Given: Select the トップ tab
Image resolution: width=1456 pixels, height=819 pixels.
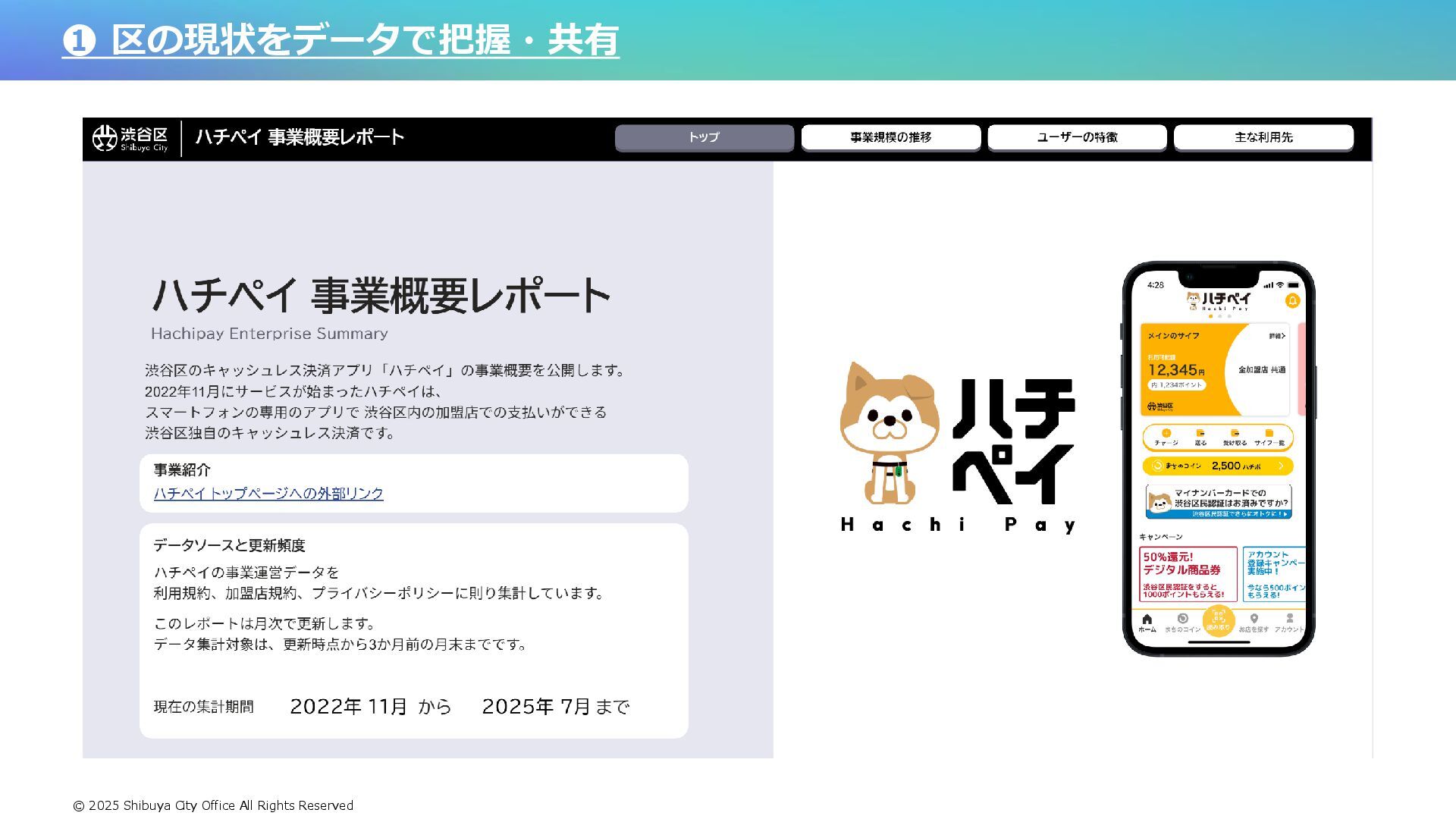Looking at the screenshot, I should pos(704,137).
